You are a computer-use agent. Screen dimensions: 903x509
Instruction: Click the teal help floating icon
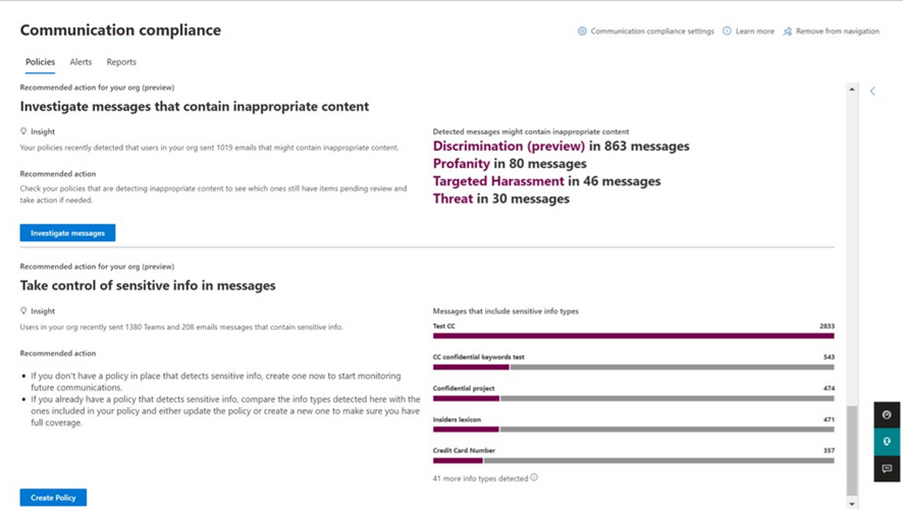click(x=887, y=442)
